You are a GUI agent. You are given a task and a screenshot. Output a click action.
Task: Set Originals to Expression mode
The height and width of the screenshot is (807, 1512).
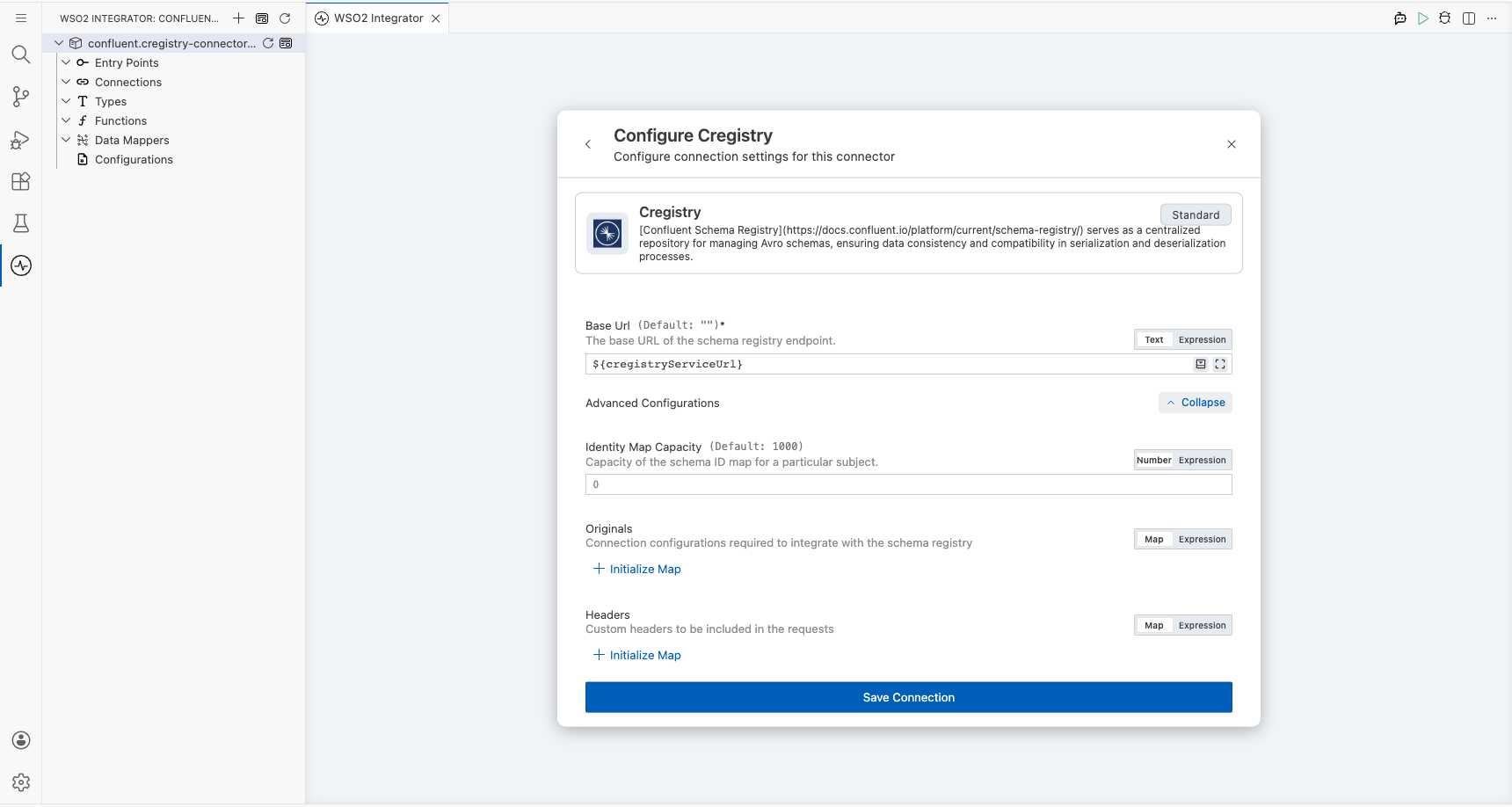[x=1202, y=539]
